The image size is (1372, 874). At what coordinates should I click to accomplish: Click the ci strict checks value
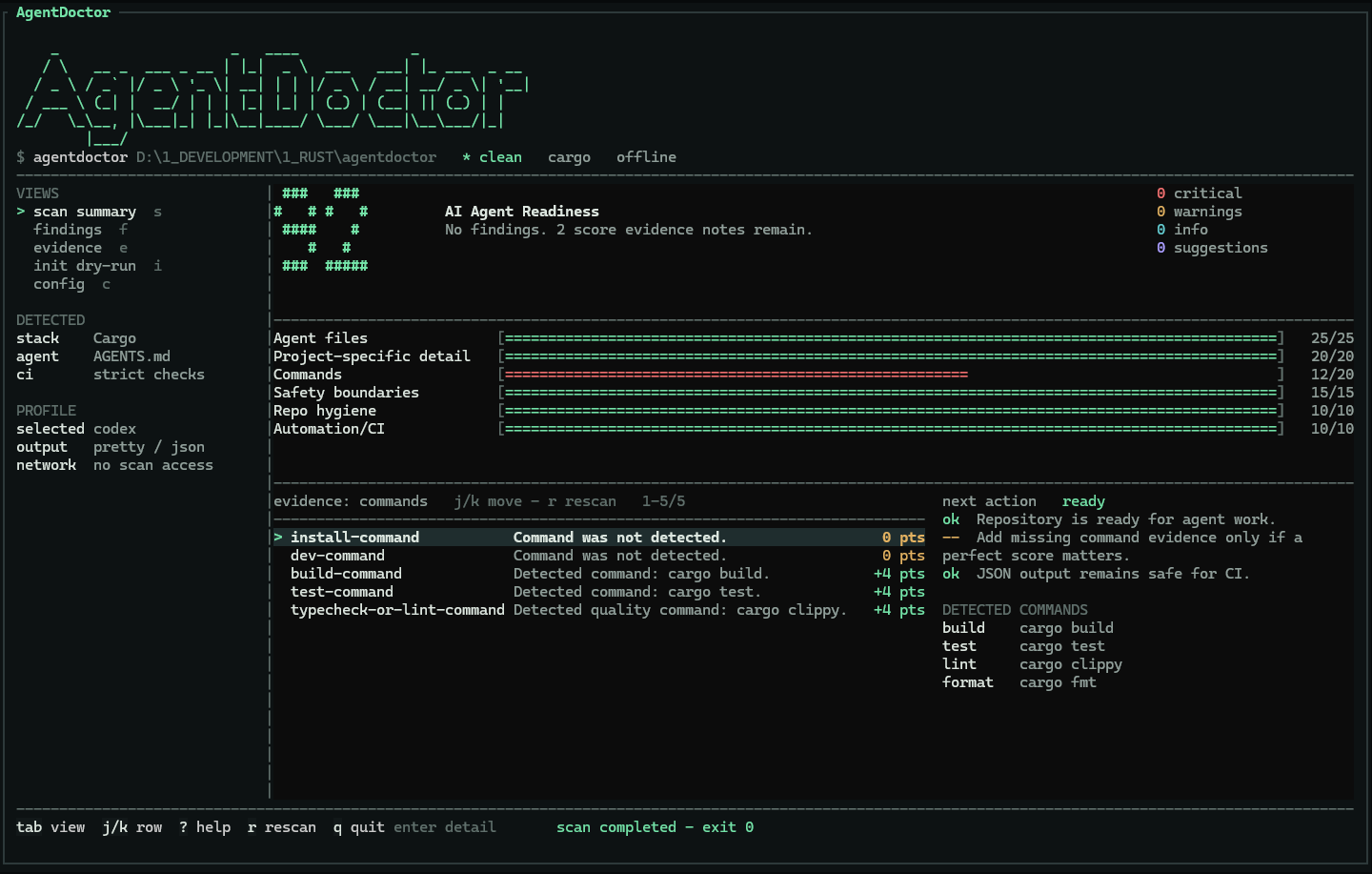(149, 375)
